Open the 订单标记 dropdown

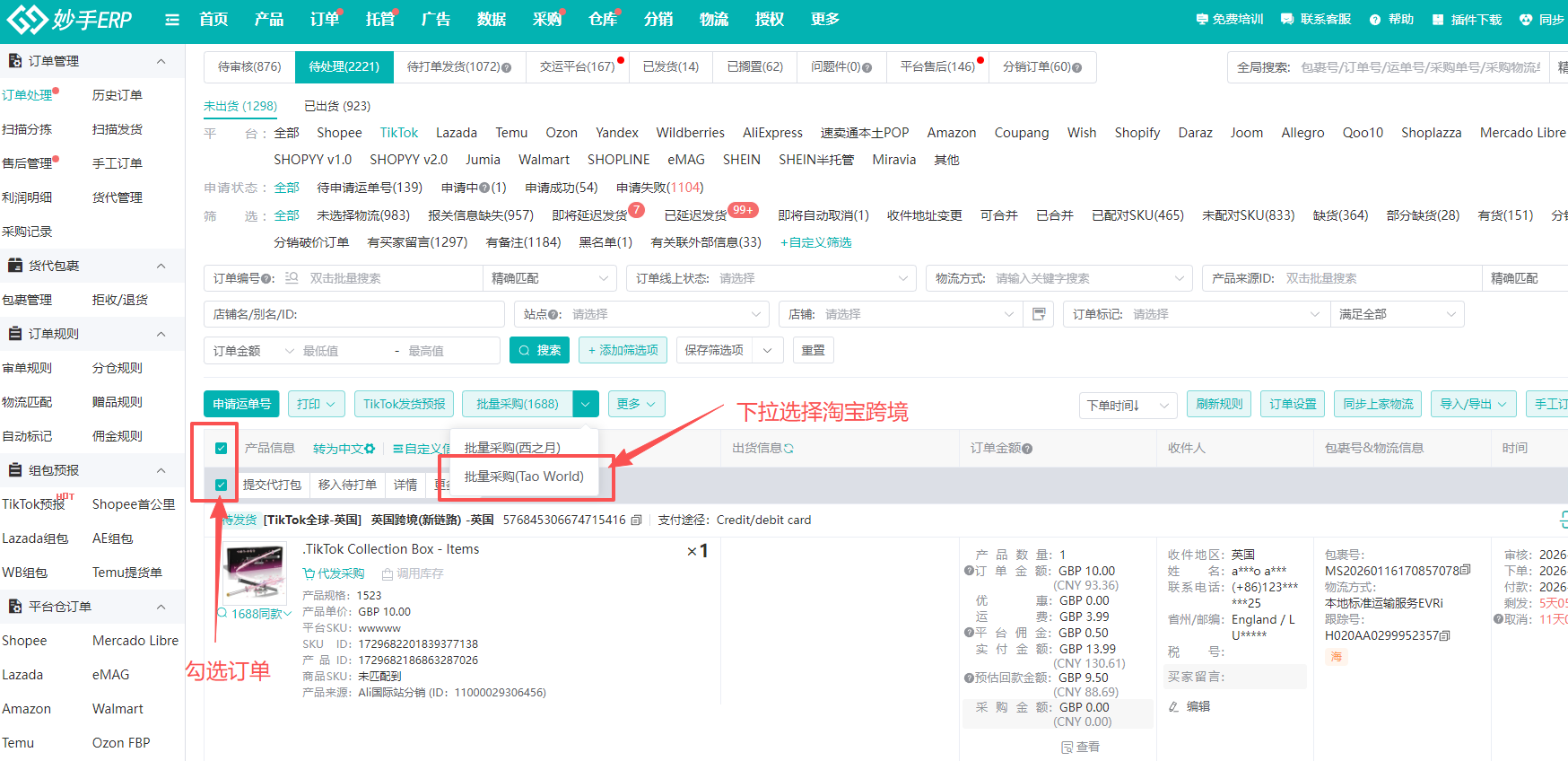(x=1197, y=314)
